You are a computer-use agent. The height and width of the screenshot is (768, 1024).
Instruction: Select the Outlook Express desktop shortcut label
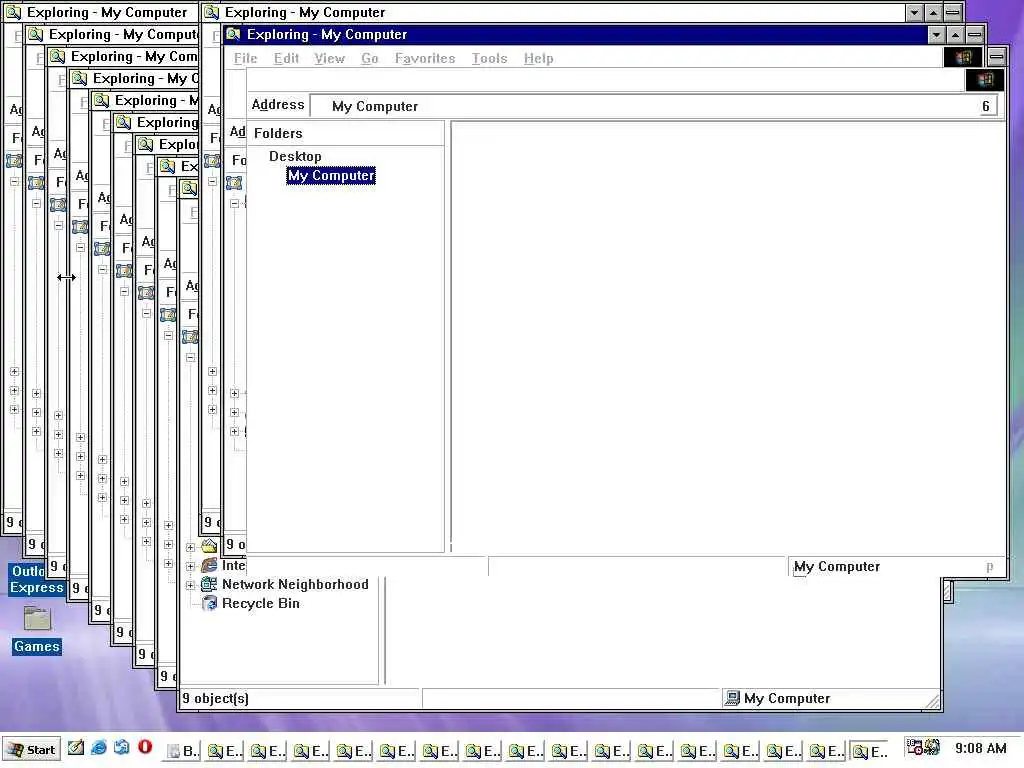point(37,579)
